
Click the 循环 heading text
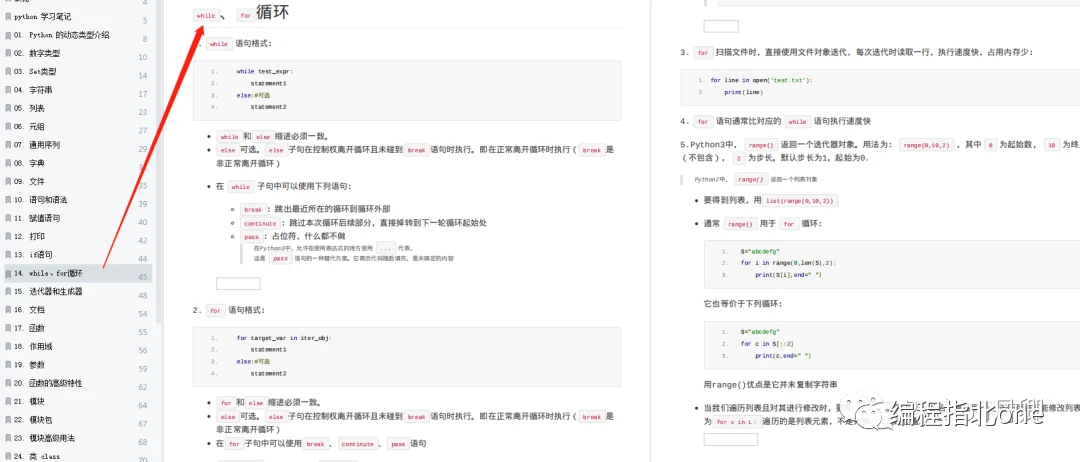(x=272, y=12)
